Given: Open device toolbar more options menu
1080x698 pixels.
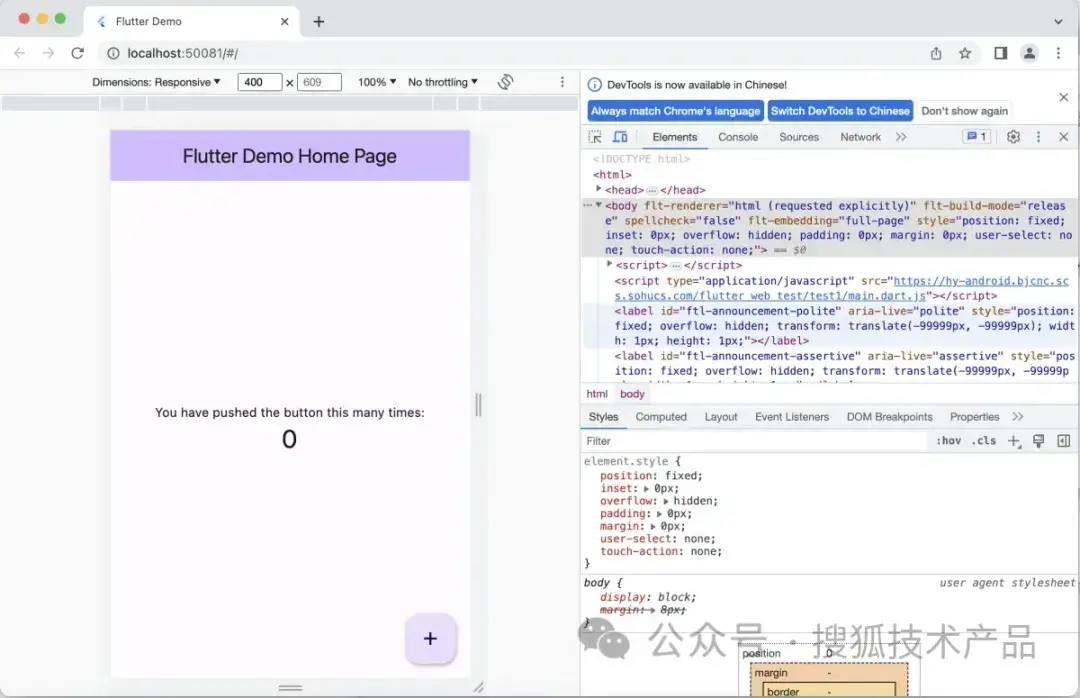Looking at the screenshot, I should tap(562, 82).
